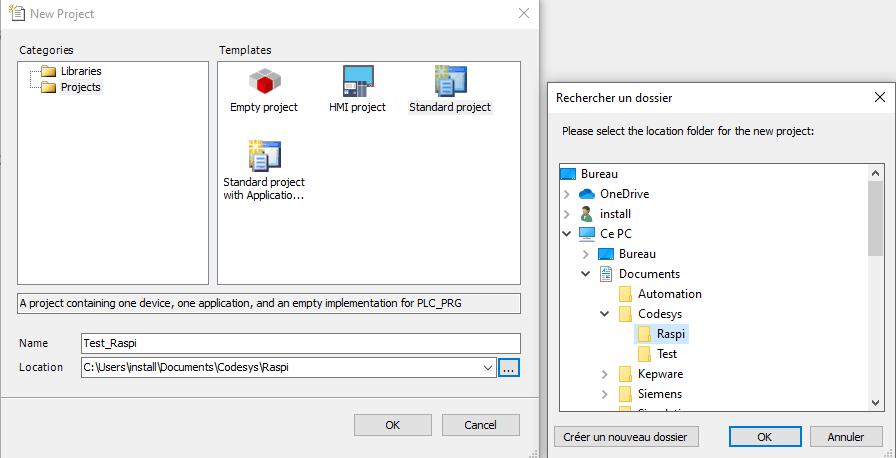Screen dimensions: 896x458
Task: Click the Ce PC label
Action: click(x=616, y=234)
